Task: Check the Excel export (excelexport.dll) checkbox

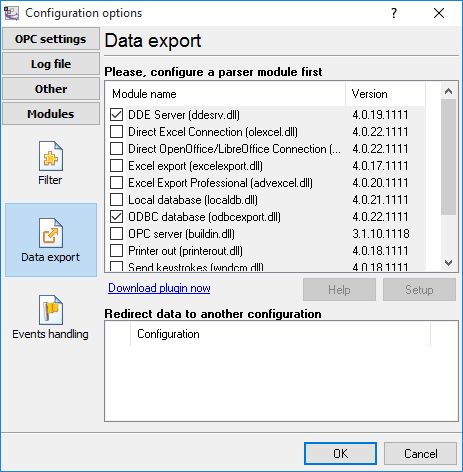Action: tap(116, 166)
